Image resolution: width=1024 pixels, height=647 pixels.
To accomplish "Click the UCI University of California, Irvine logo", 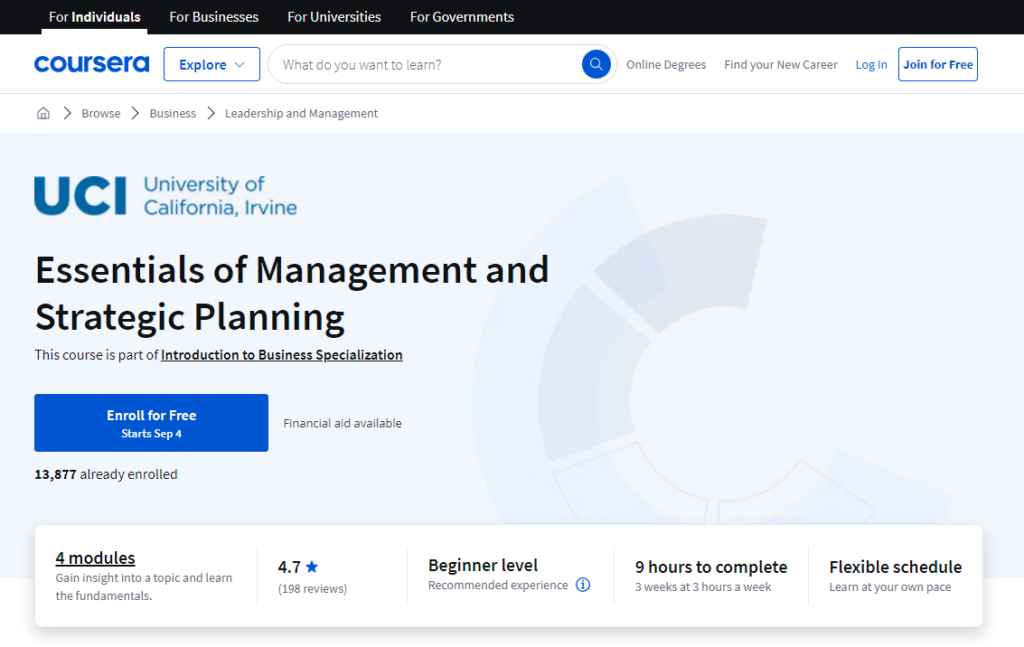I will click(165, 195).
